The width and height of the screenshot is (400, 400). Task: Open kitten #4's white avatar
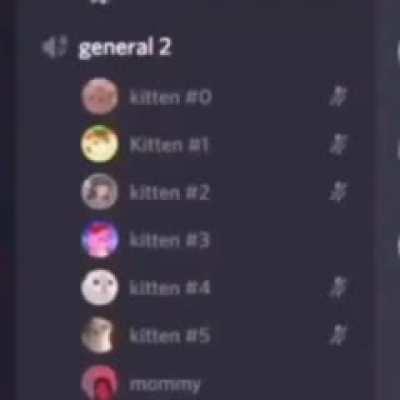click(x=100, y=287)
